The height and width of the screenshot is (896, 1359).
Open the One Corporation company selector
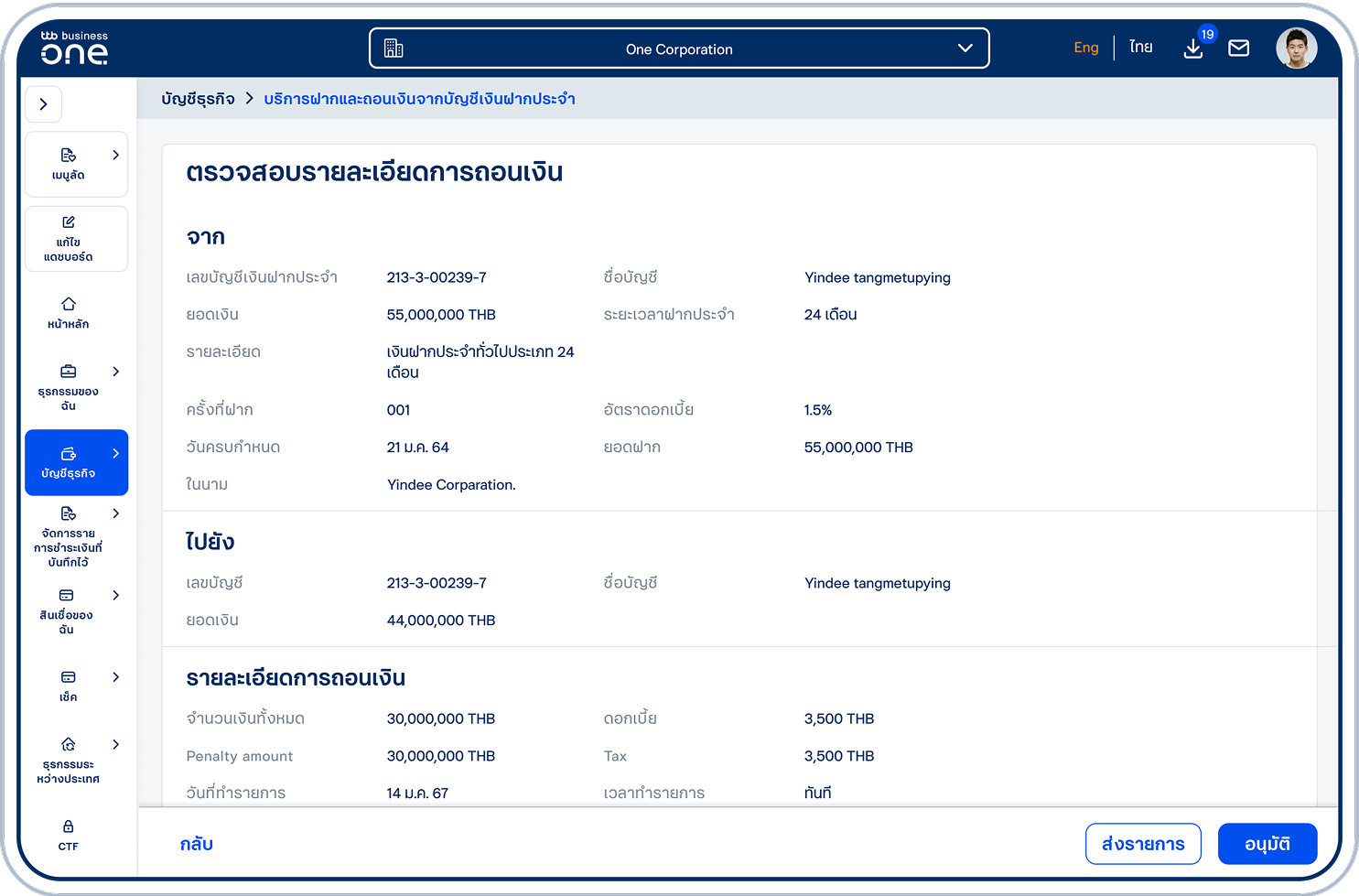pos(679,49)
